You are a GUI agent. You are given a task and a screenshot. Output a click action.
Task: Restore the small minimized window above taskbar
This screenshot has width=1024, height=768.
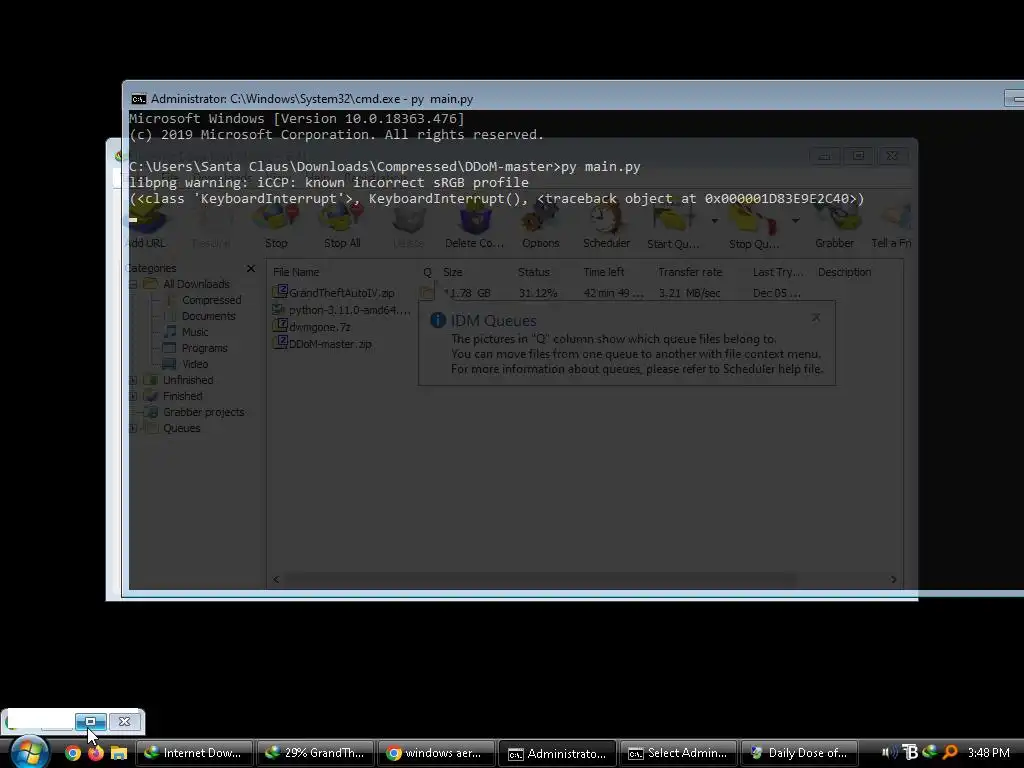click(x=91, y=722)
